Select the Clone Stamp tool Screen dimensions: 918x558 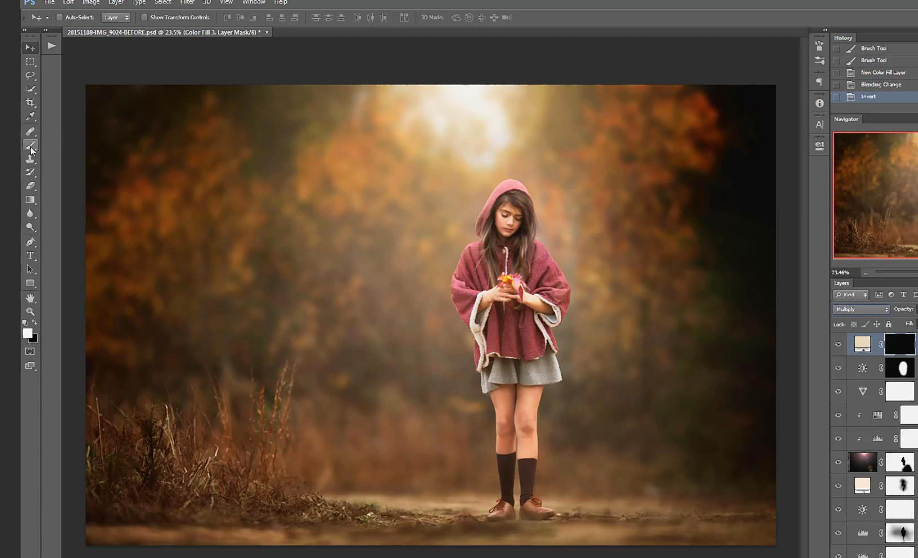pos(30,159)
